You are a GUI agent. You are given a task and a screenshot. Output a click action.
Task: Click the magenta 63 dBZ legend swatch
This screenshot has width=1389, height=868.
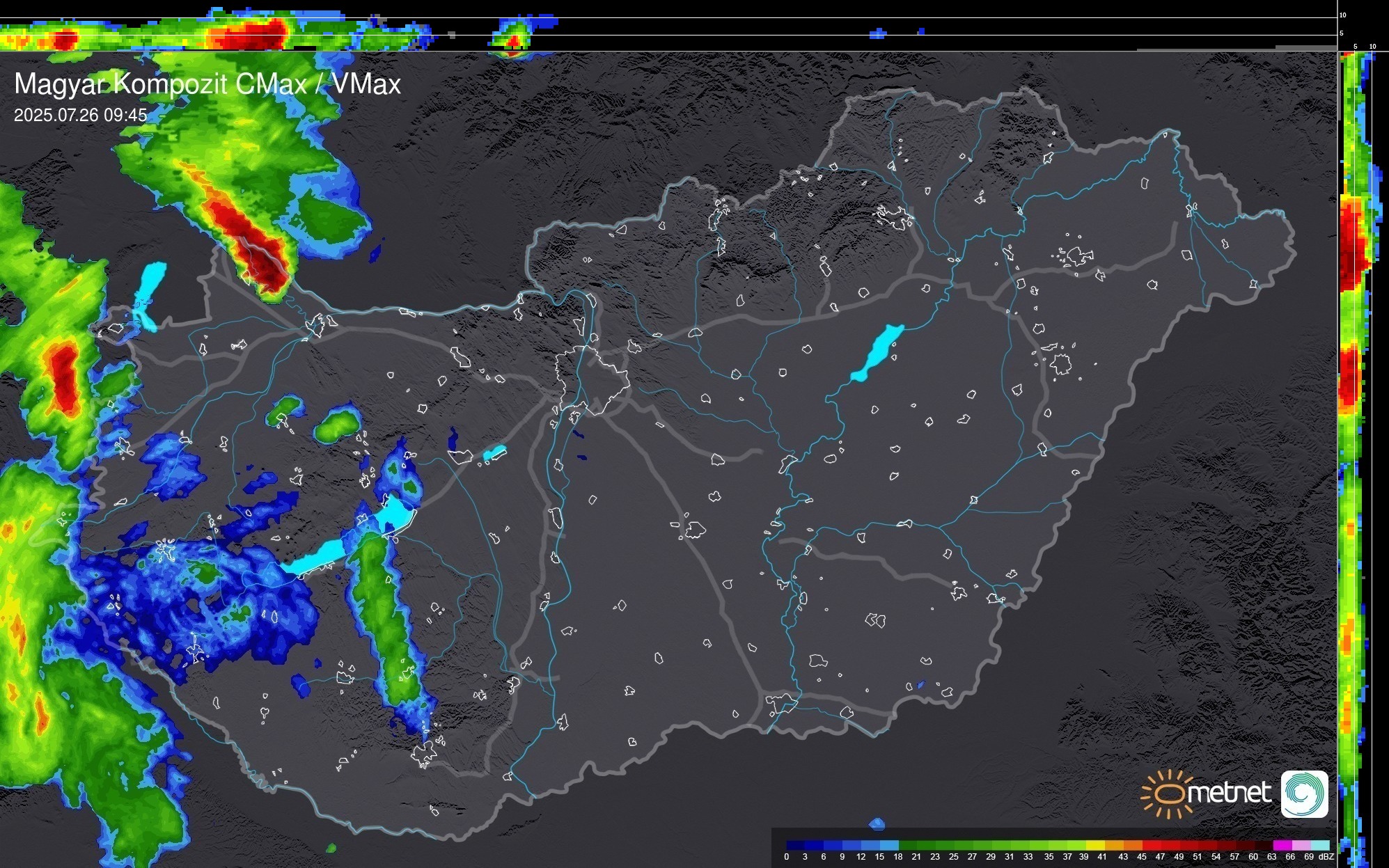pyautogui.click(x=1282, y=845)
